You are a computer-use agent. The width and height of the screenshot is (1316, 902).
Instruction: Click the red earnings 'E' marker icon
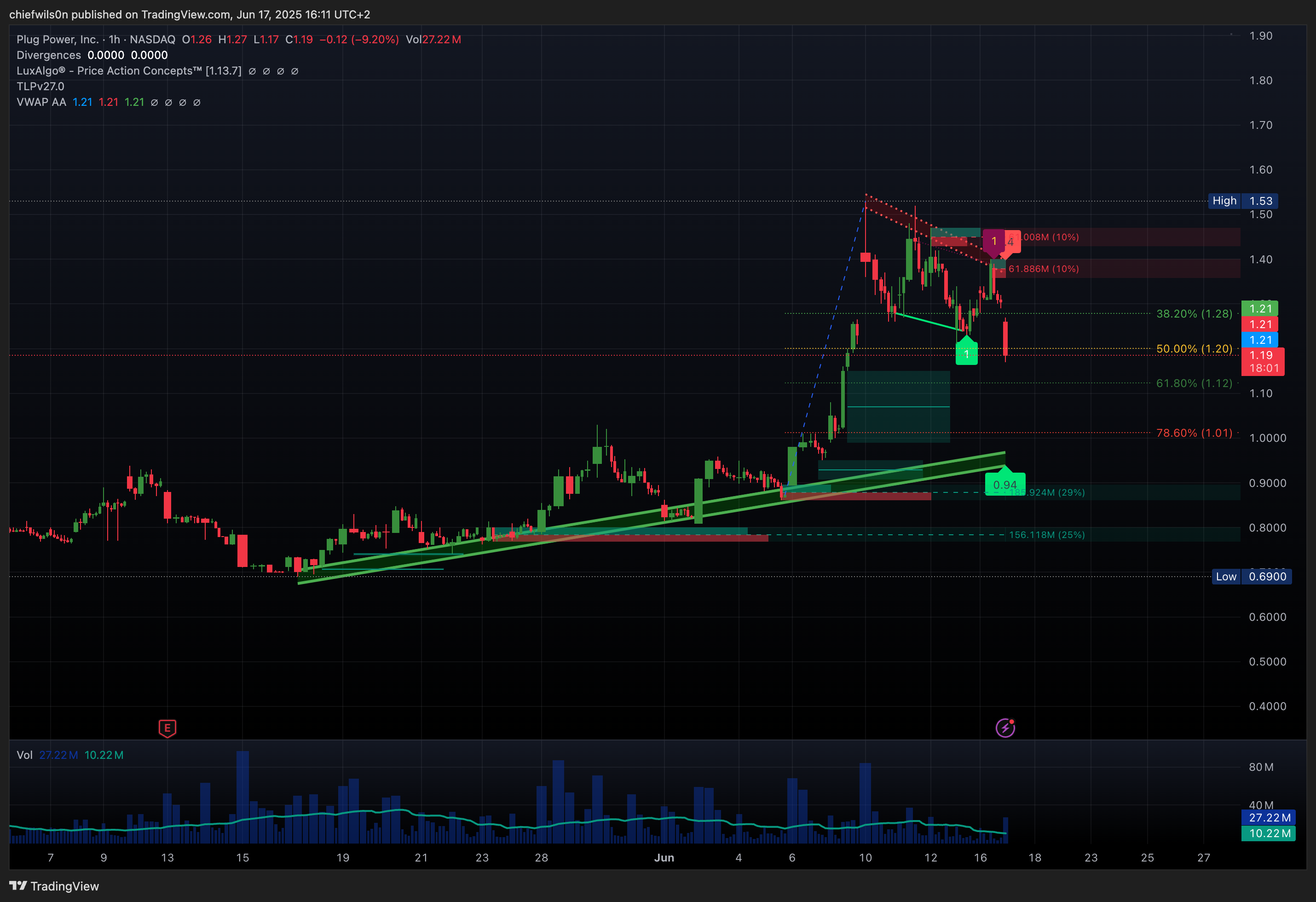point(167,728)
